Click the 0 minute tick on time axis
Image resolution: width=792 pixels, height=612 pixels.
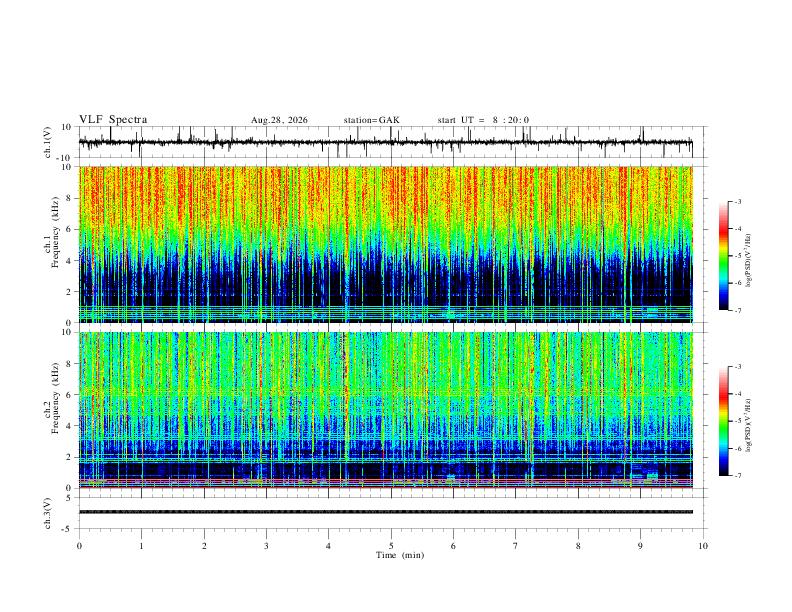click(x=79, y=546)
